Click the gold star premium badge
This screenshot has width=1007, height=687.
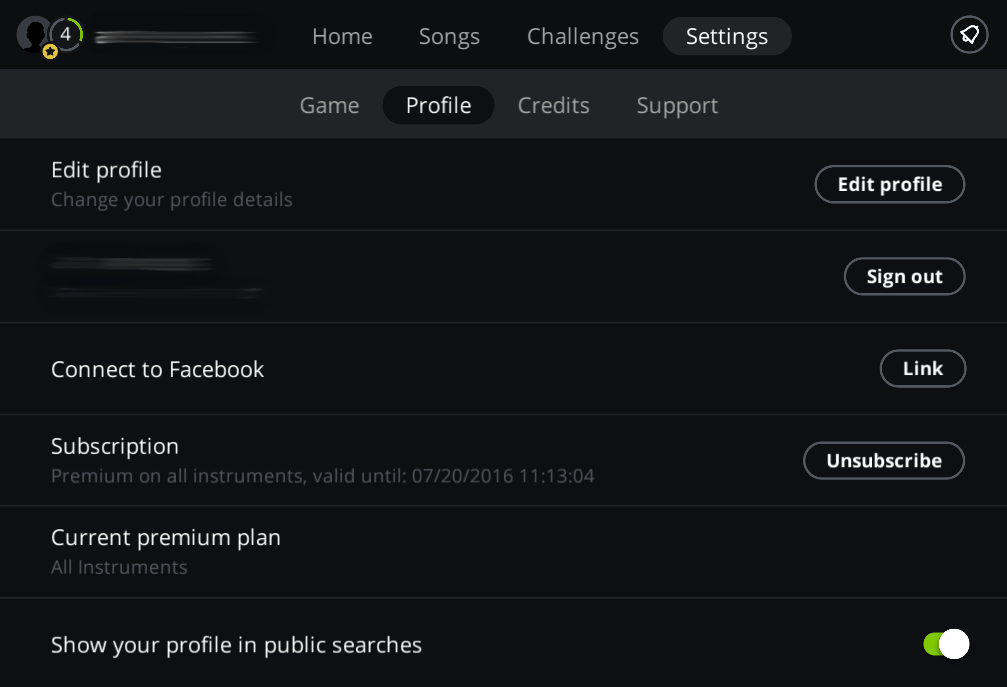click(x=50, y=52)
